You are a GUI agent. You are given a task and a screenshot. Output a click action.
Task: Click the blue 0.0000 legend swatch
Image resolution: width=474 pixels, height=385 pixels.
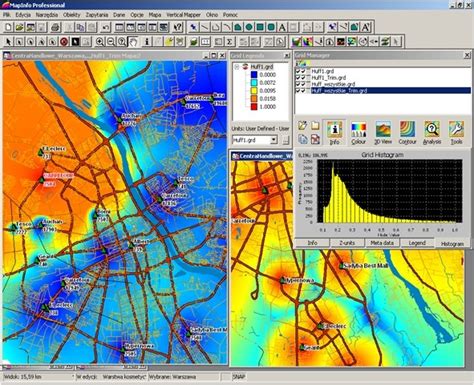pyautogui.click(x=254, y=75)
